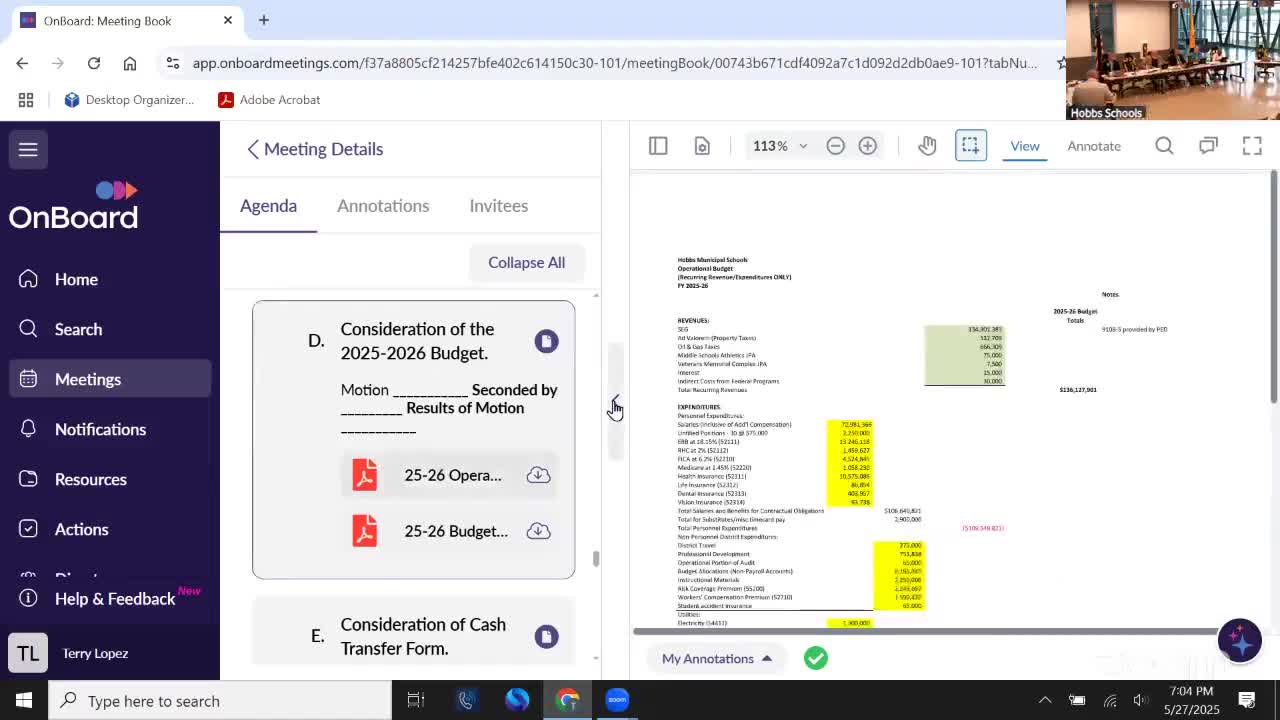Image resolution: width=1280 pixels, height=720 pixels.
Task: Select the Pan hand tool
Action: click(x=927, y=146)
